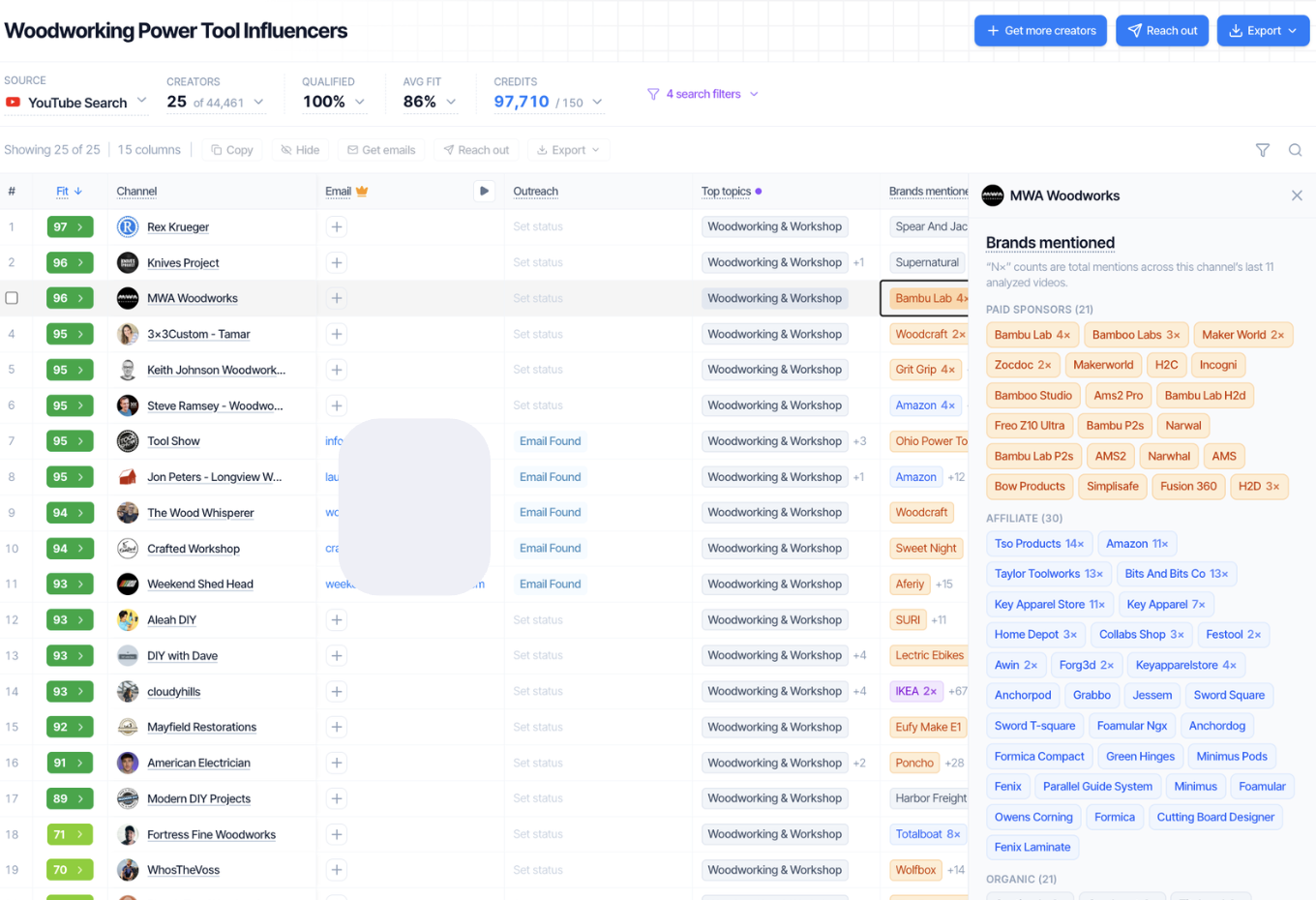
Task: Expand the Credits 97,710 dropdown
Action: click(x=549, y=102)
